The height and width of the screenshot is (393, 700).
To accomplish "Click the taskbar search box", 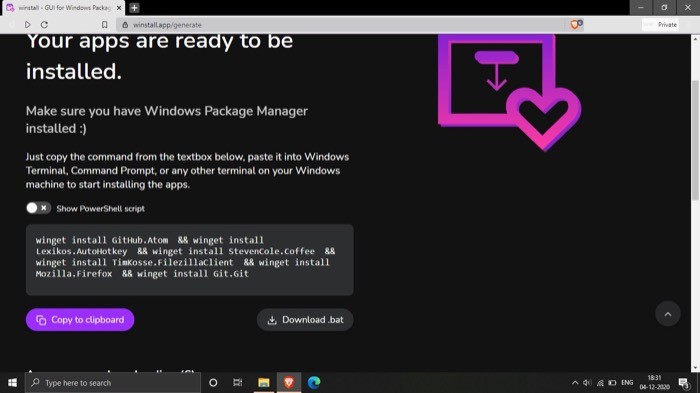I will coord(113,383).
